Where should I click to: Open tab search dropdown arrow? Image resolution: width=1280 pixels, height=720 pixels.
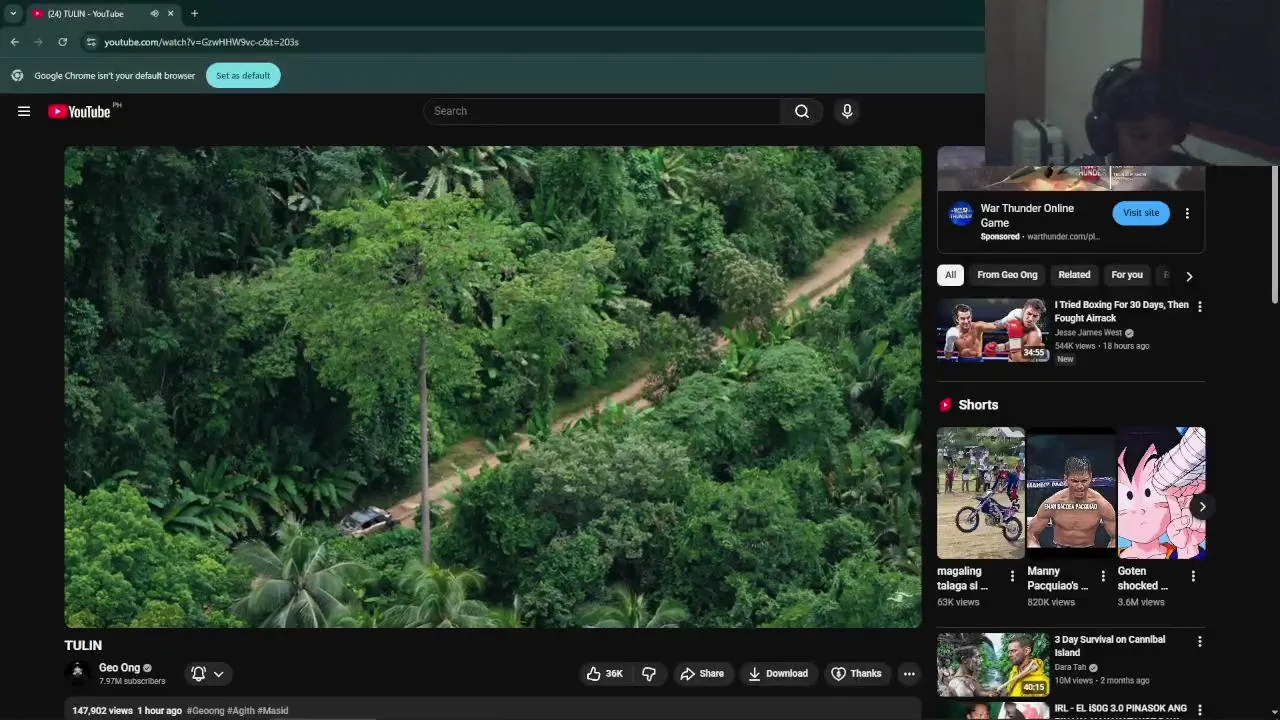click(x=13, y=14)
